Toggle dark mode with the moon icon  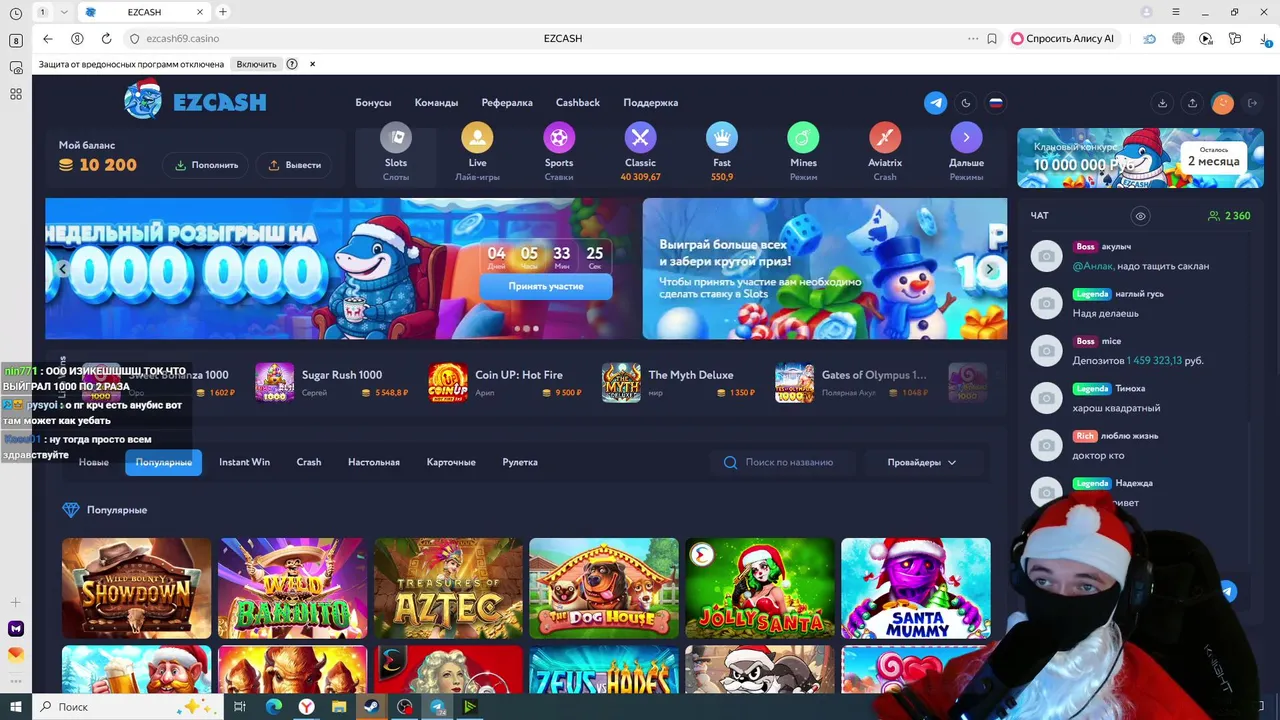(x=965, y=103)
